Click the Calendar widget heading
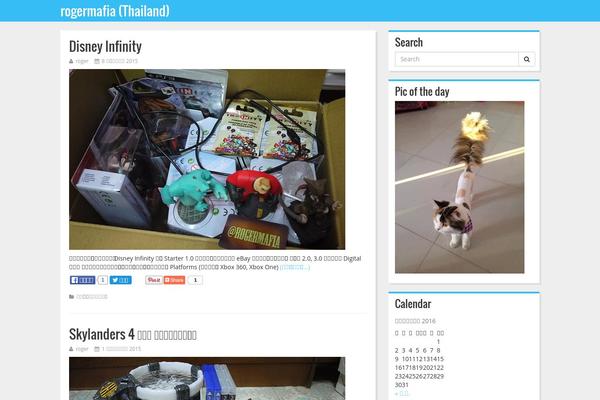This screenshot has height=400, width=600. (413, 304)
